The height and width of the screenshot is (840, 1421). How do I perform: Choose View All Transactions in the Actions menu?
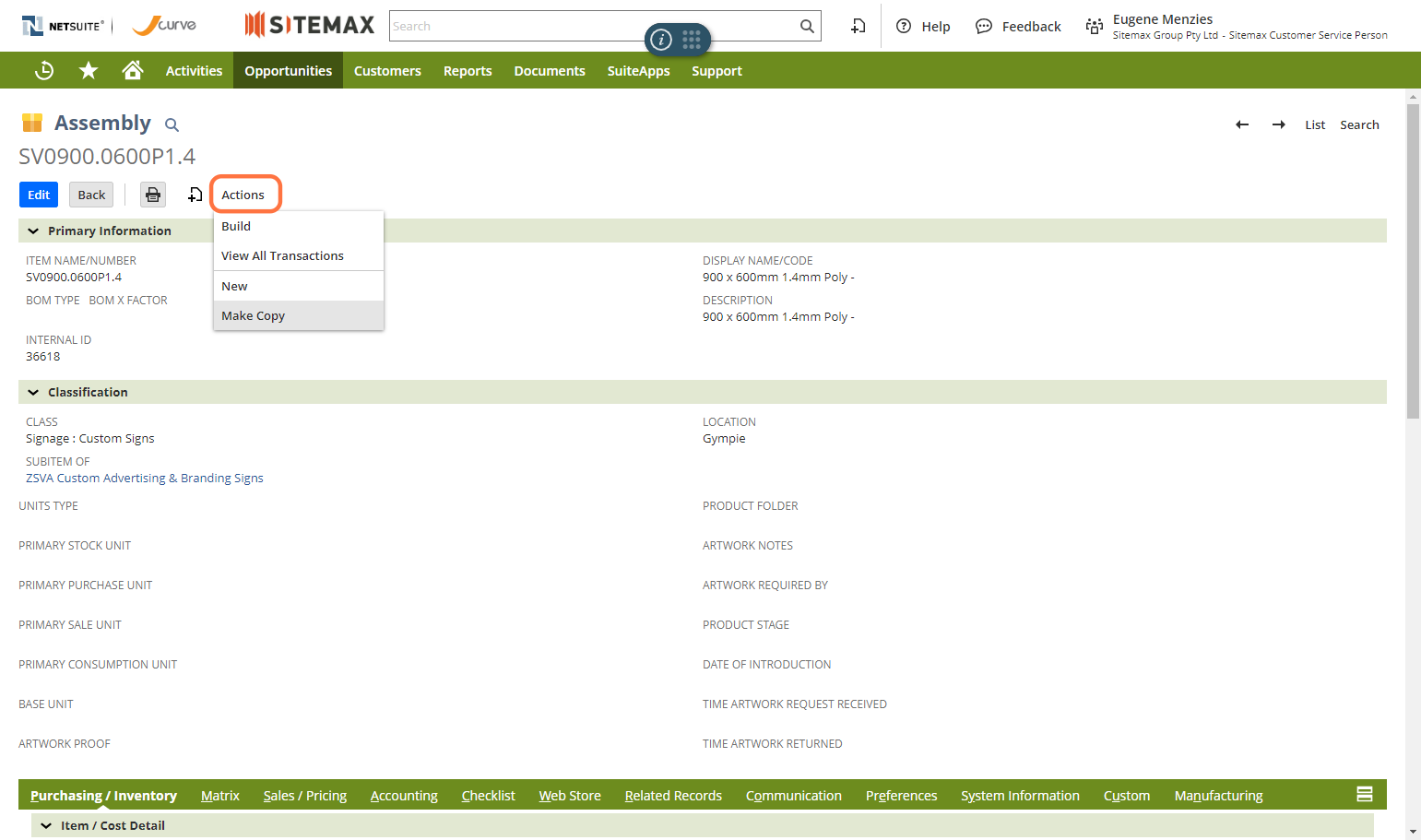[298, 255]
